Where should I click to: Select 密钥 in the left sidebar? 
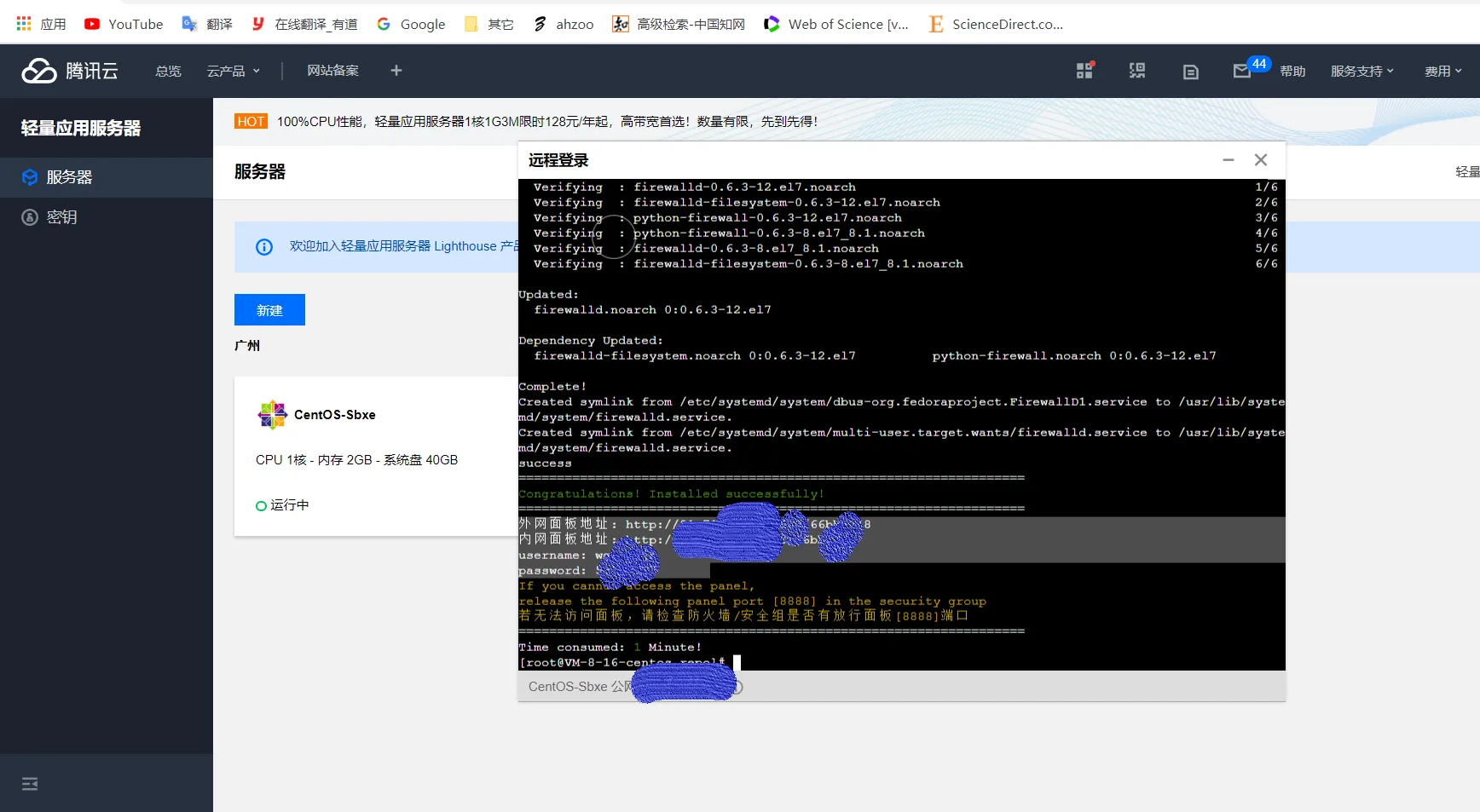(61, 217)
